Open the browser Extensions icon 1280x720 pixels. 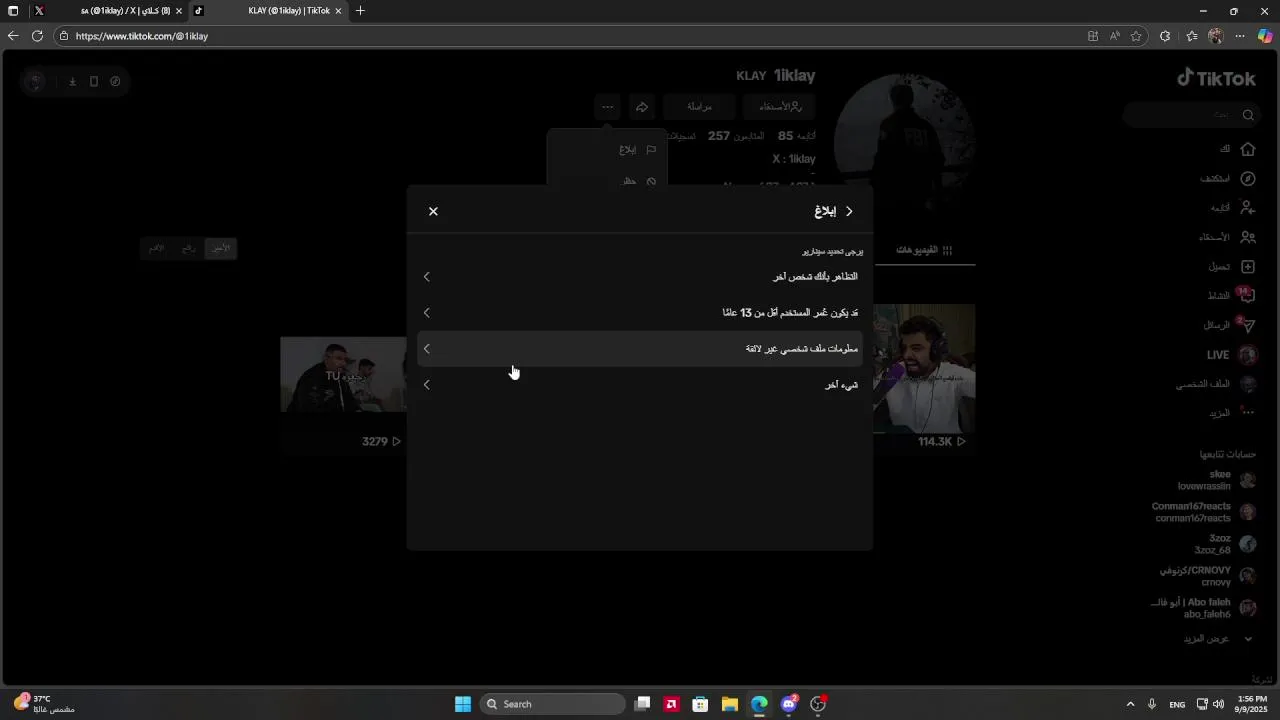pos(1165,36)
